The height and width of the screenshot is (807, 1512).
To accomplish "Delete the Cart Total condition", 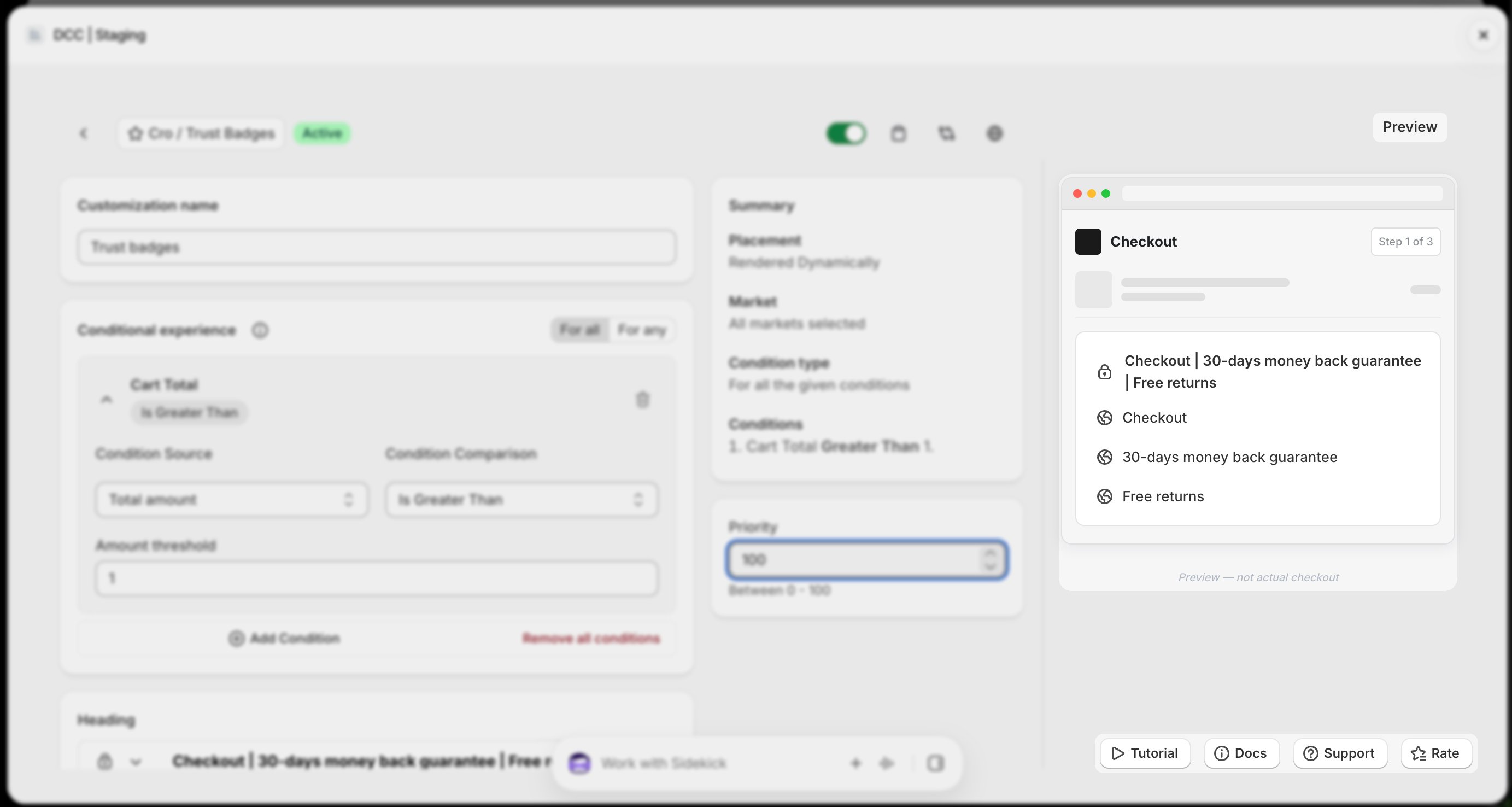I will click(x=643, y=400).
